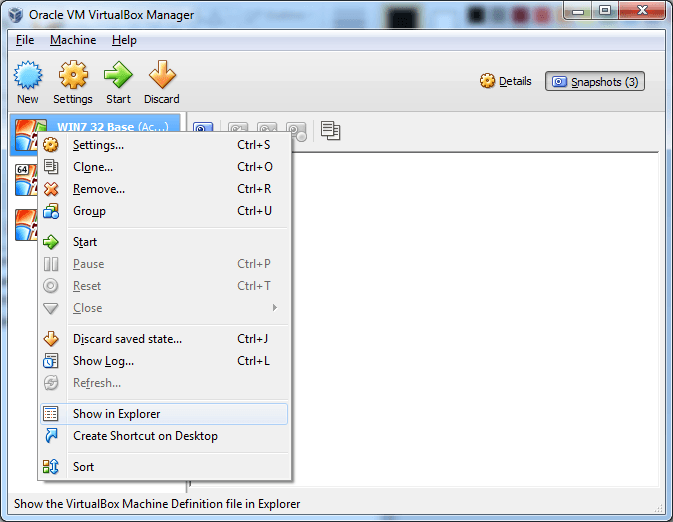Switch to the Snapshots (3) view
The width and height of the screenshot is (673, 522).
(x=595, y=81)
